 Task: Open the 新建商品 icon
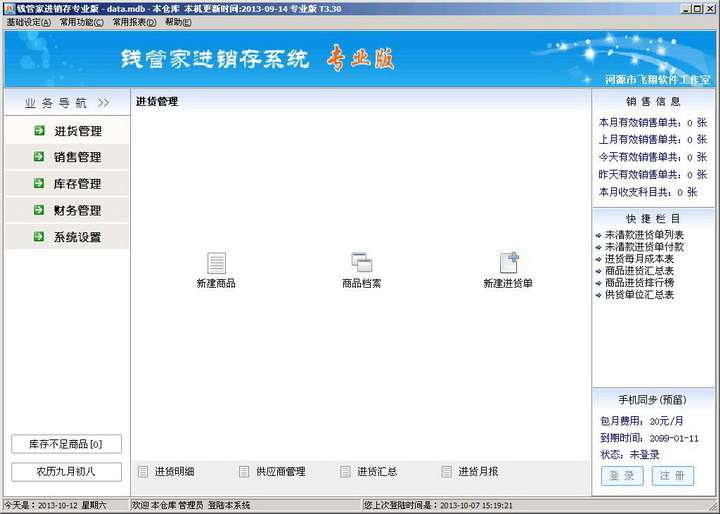(x=216, y=264)
